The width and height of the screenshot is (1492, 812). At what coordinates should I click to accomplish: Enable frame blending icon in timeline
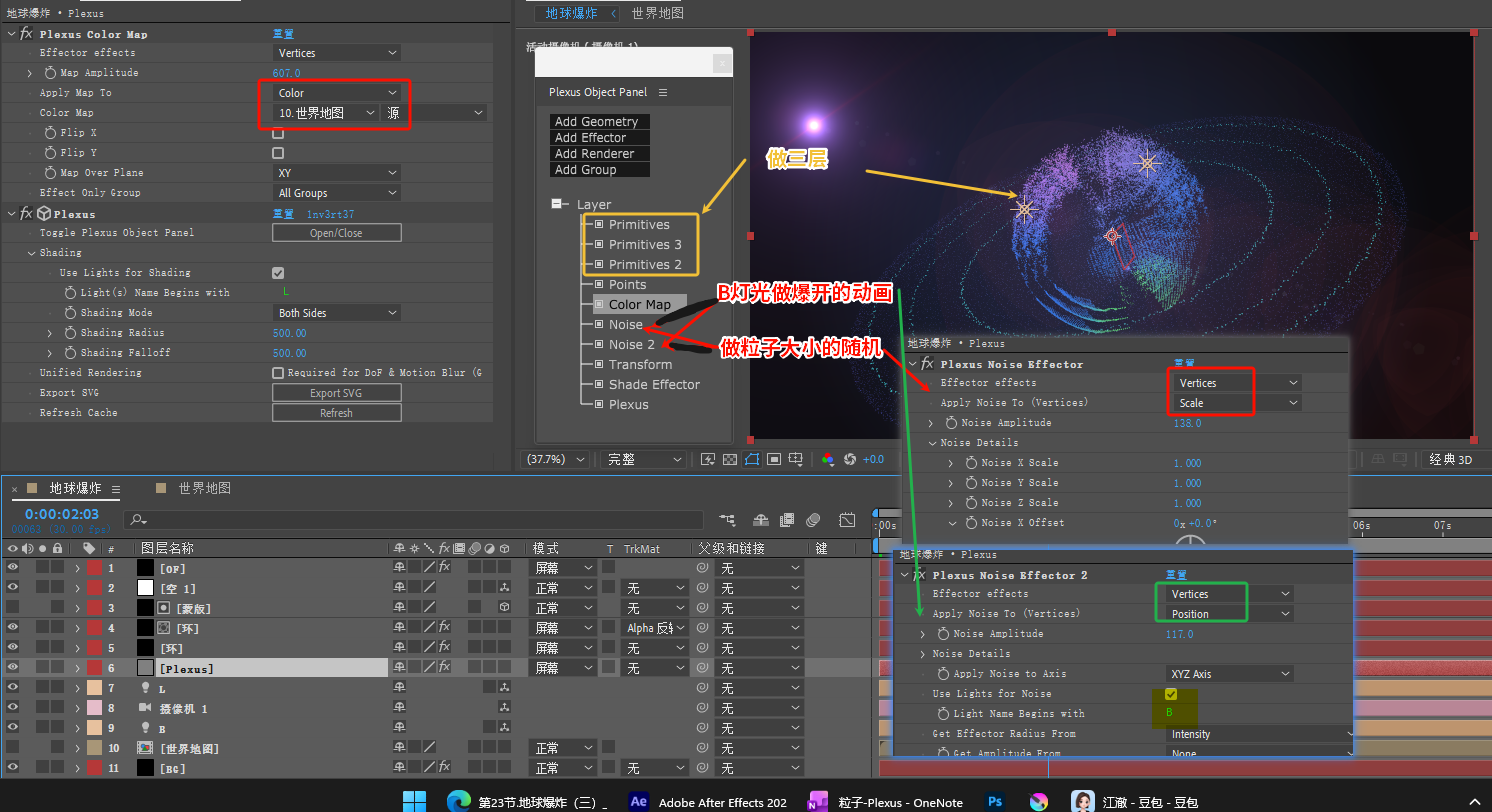coord(787,521)
